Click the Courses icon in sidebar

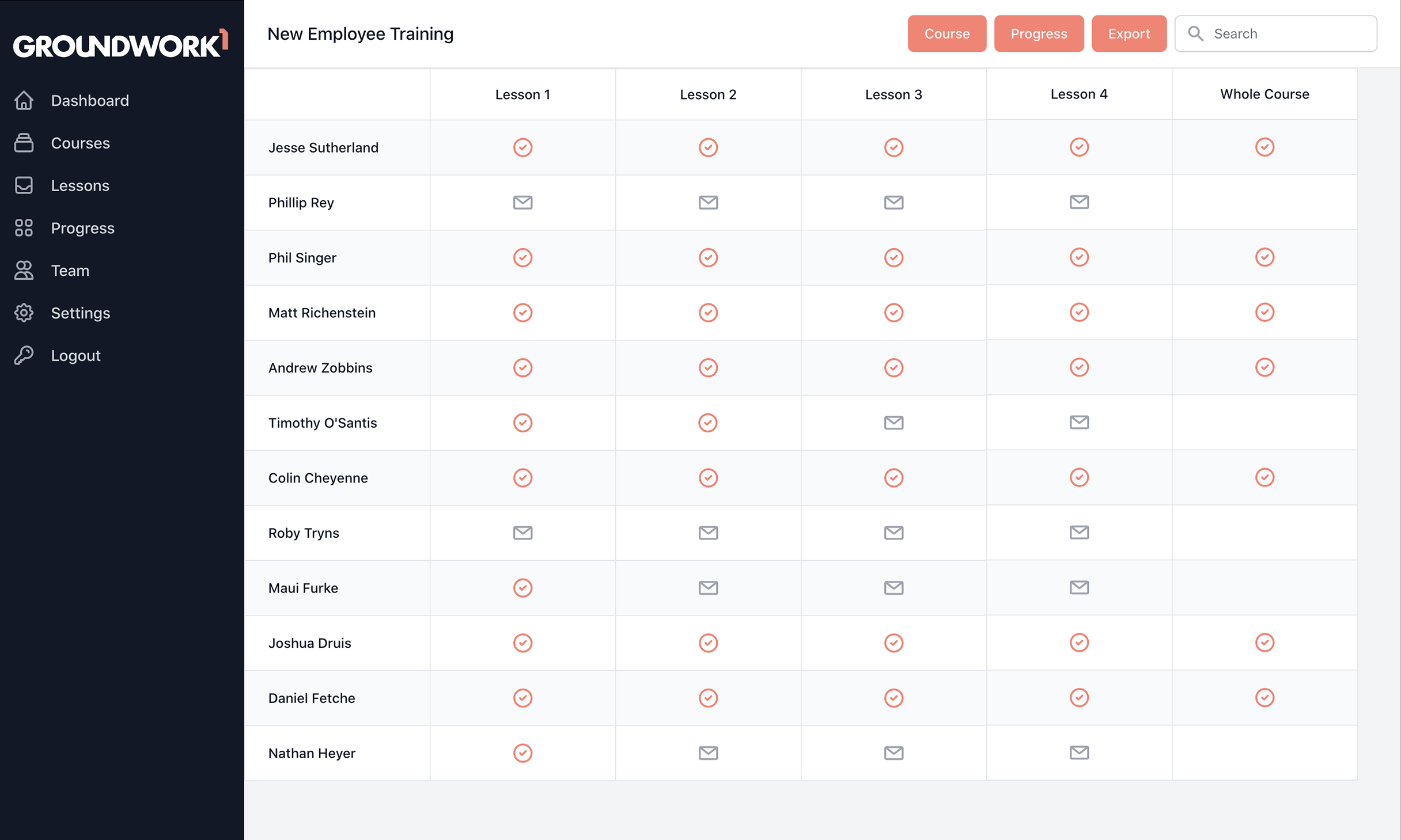pos(24,143)
